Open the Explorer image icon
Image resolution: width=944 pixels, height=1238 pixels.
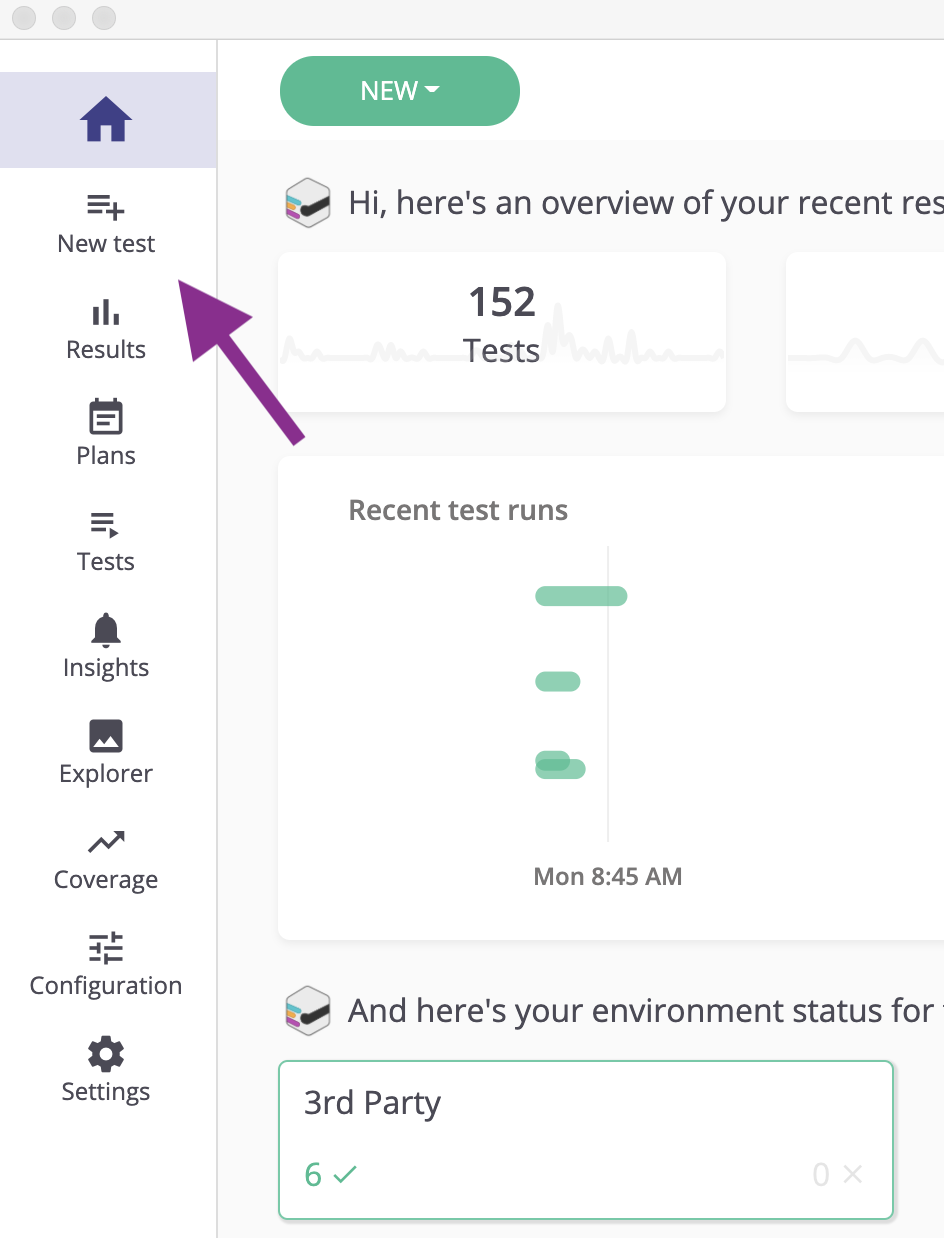pos(106,736)
